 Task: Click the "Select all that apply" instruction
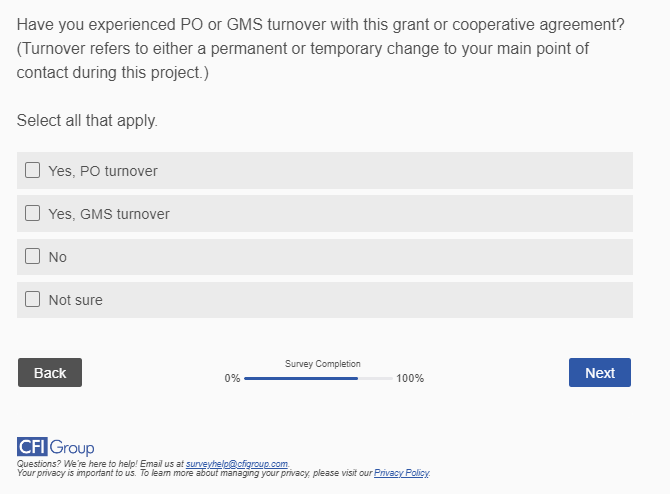87,121
